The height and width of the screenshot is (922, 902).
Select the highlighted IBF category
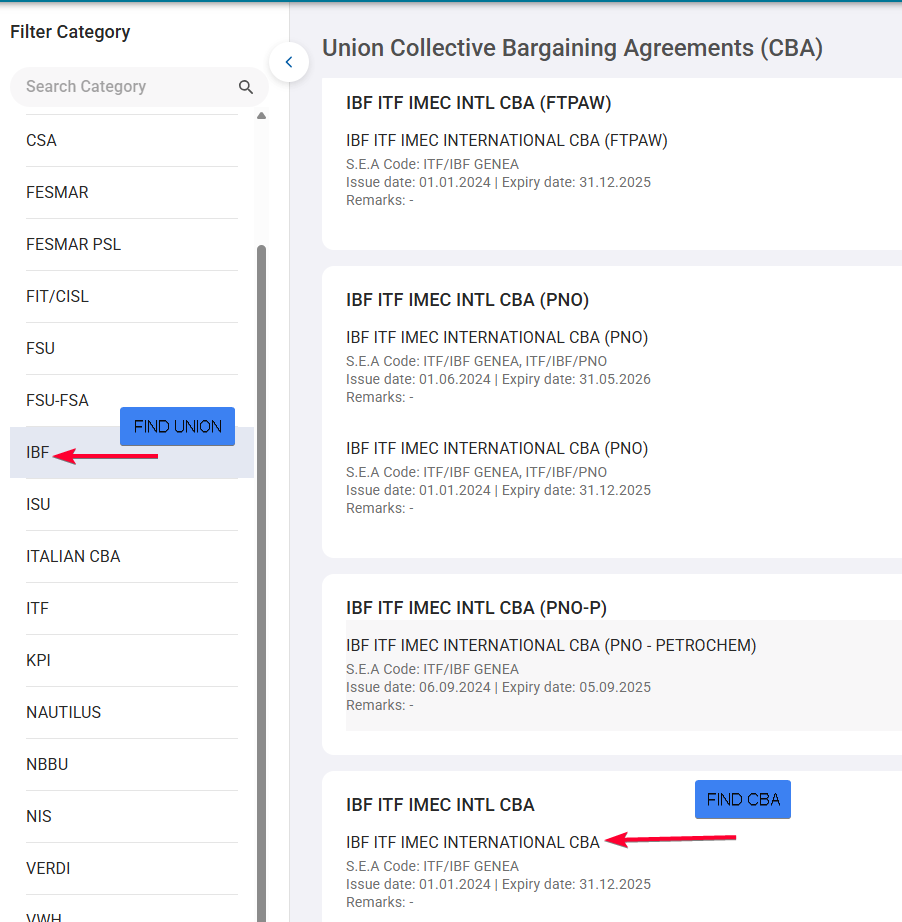(132, 453)
